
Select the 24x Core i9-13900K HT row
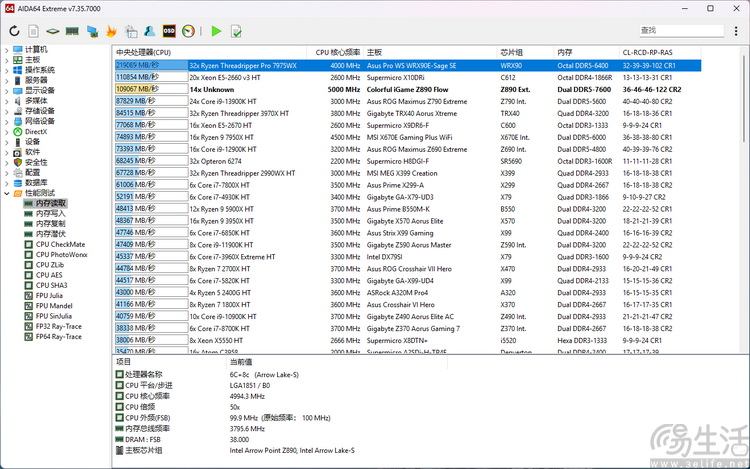tap(408, 101)
